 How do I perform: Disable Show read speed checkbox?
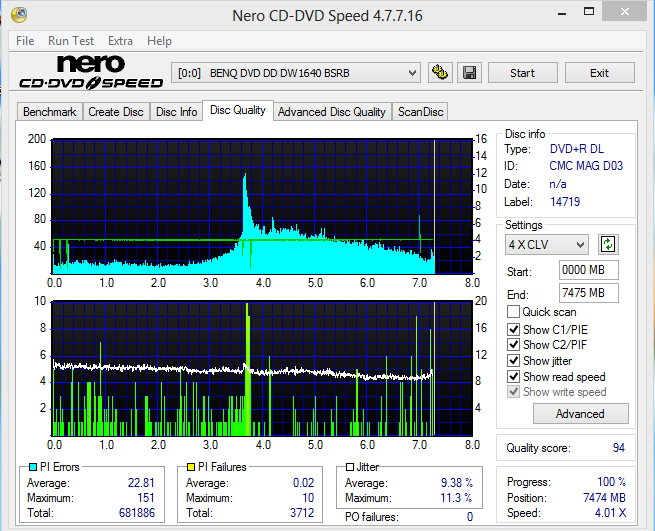tap(513, 376)
